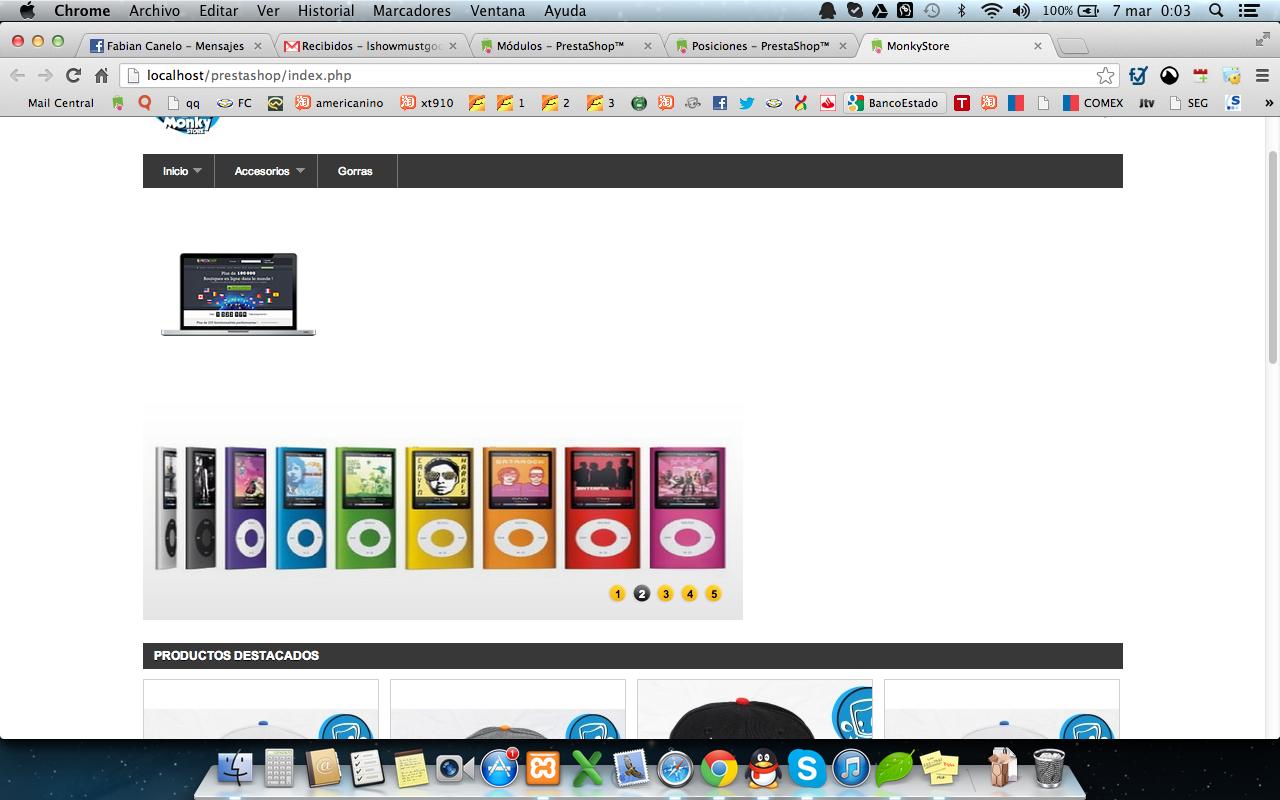Enter full screen with the window arrows
This screenshot has width=1280, height=800.
(1263, 39)
